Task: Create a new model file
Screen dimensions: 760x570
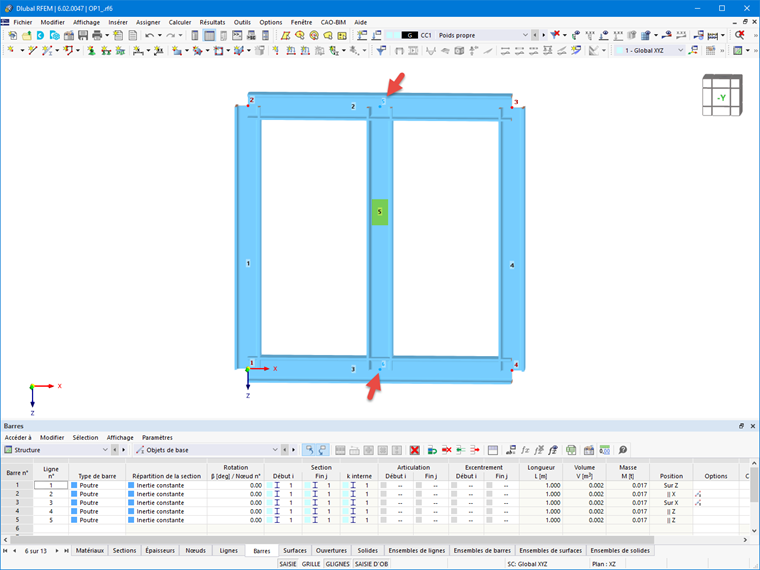Action: click(13, 35)
